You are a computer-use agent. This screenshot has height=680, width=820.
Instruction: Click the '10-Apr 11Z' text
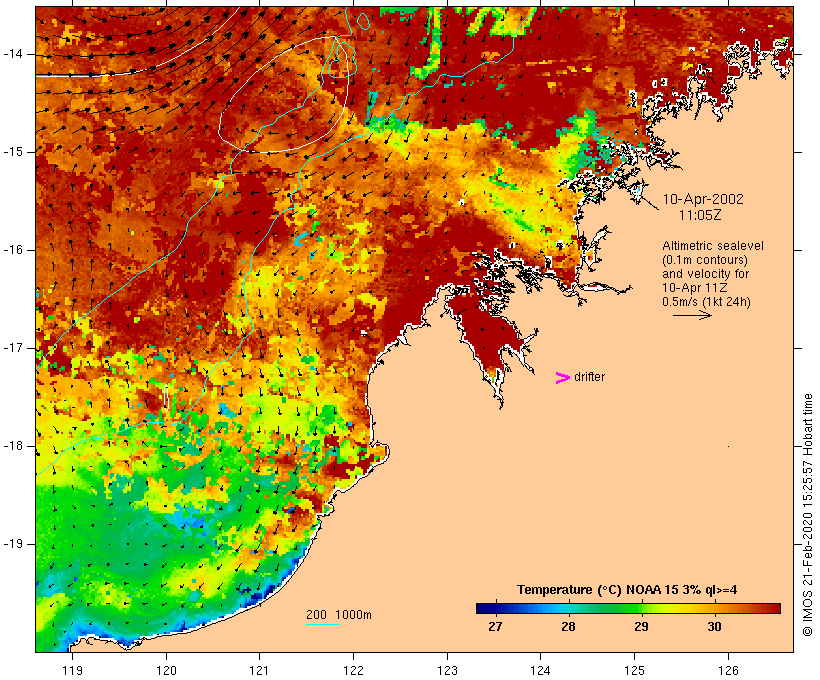694,288
